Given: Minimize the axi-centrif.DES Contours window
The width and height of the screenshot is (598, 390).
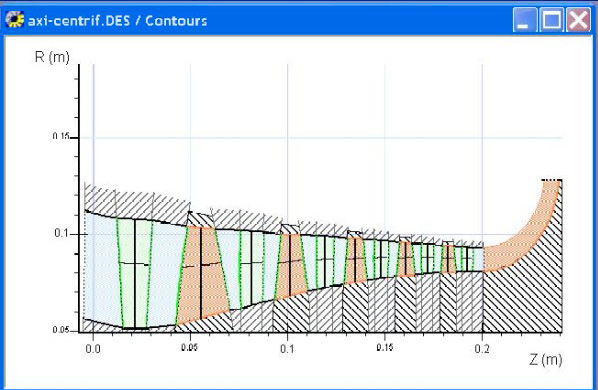Looking at the screenshot, I should pos(525,20).
